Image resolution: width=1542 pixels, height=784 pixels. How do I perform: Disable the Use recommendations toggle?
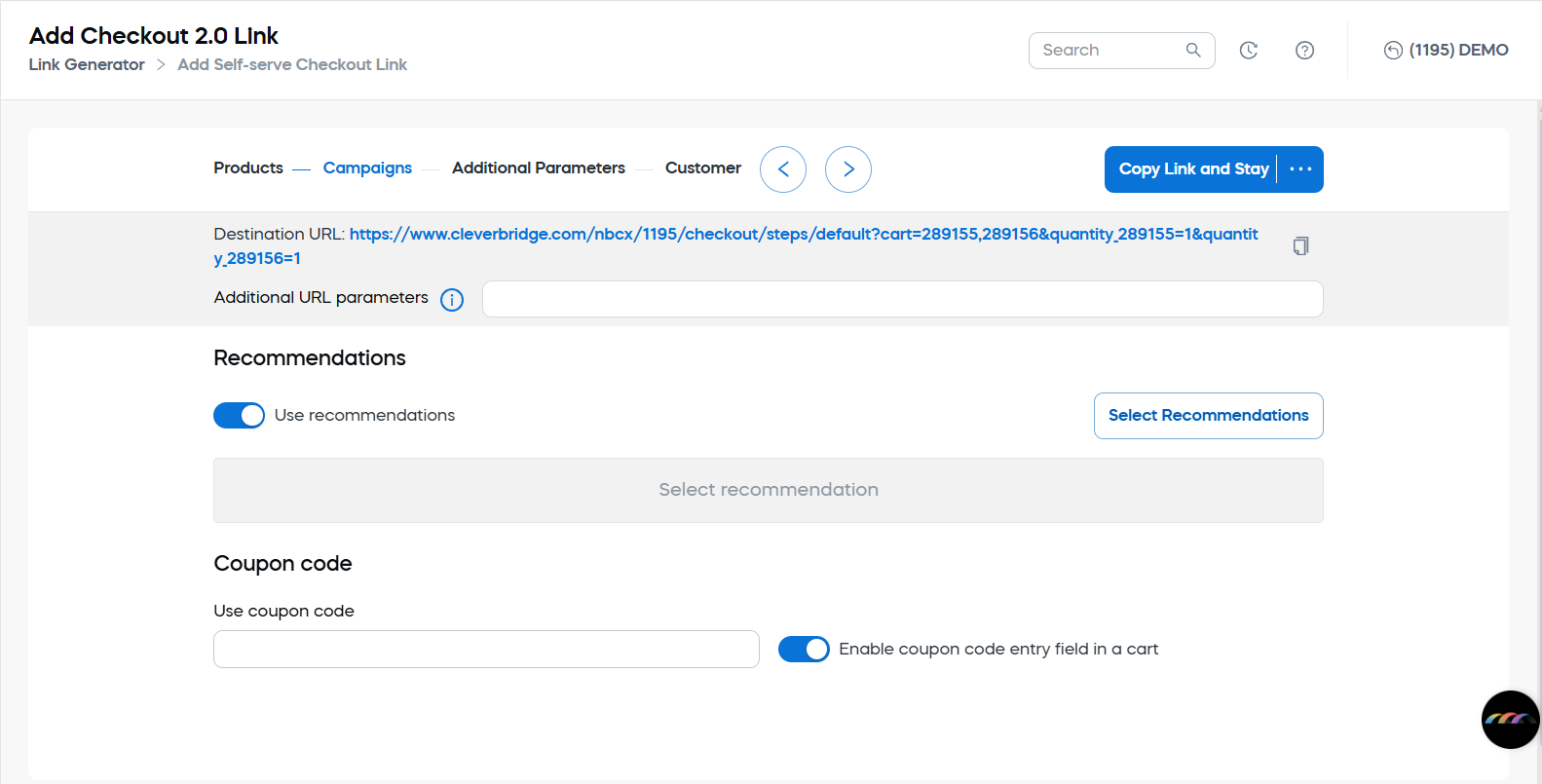click(x=239, y=416)
